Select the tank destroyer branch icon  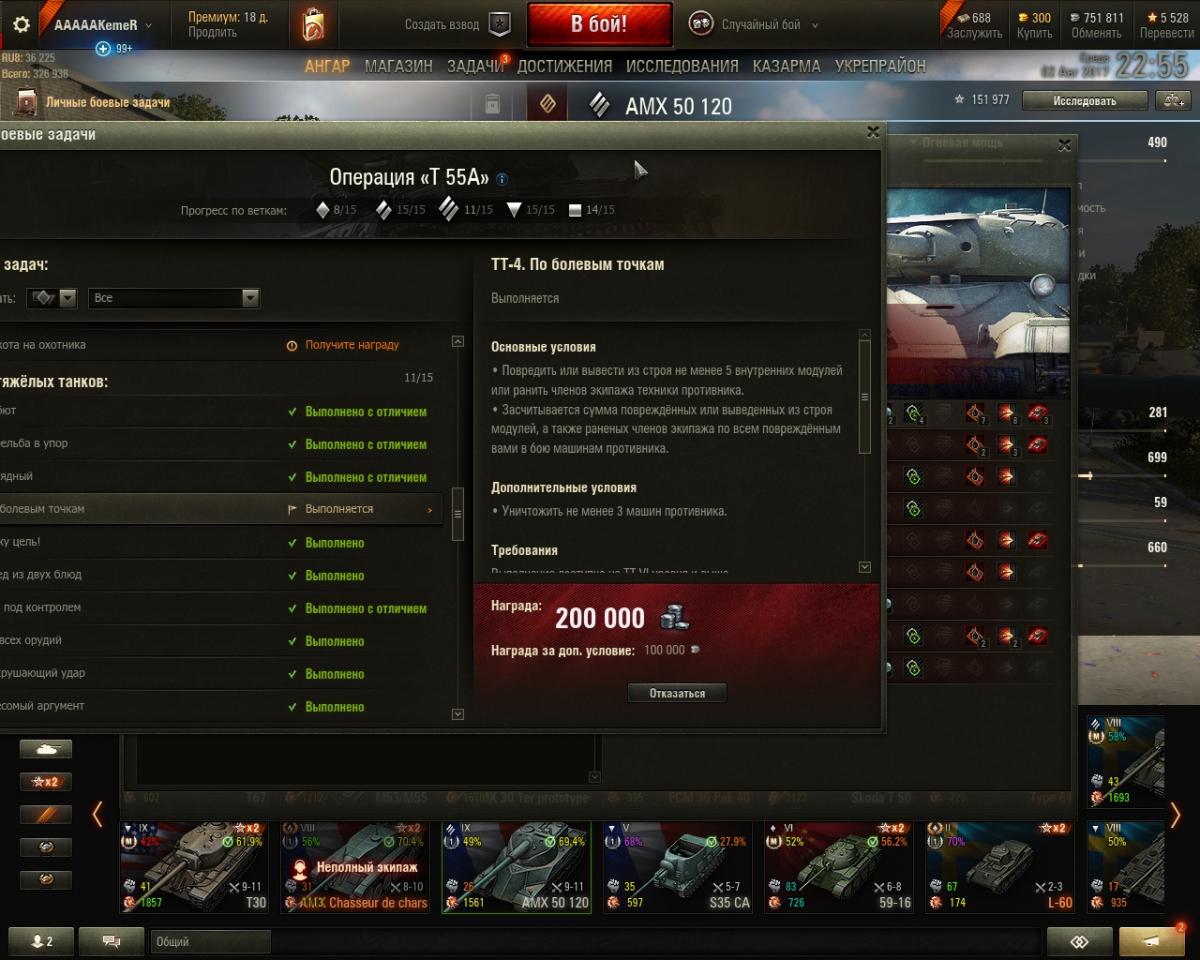pos(514,210)
